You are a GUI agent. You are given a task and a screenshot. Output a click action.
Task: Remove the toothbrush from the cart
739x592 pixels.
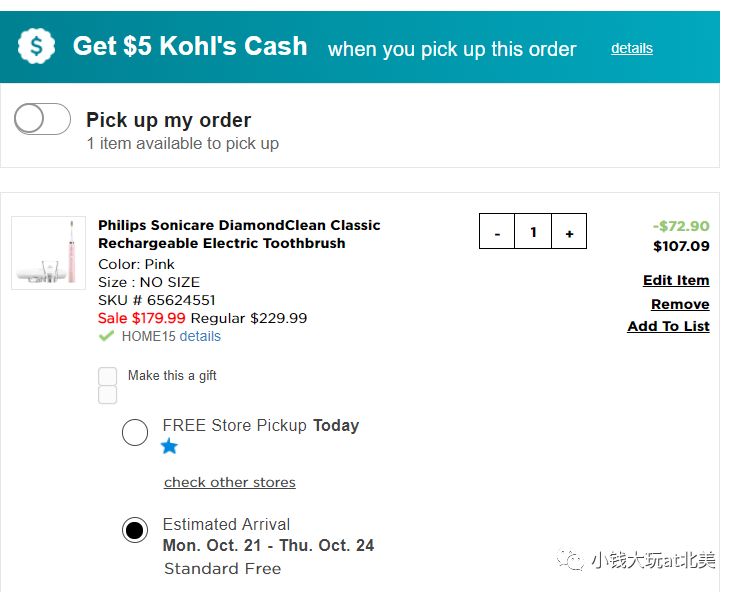click(x=680, y=304)
